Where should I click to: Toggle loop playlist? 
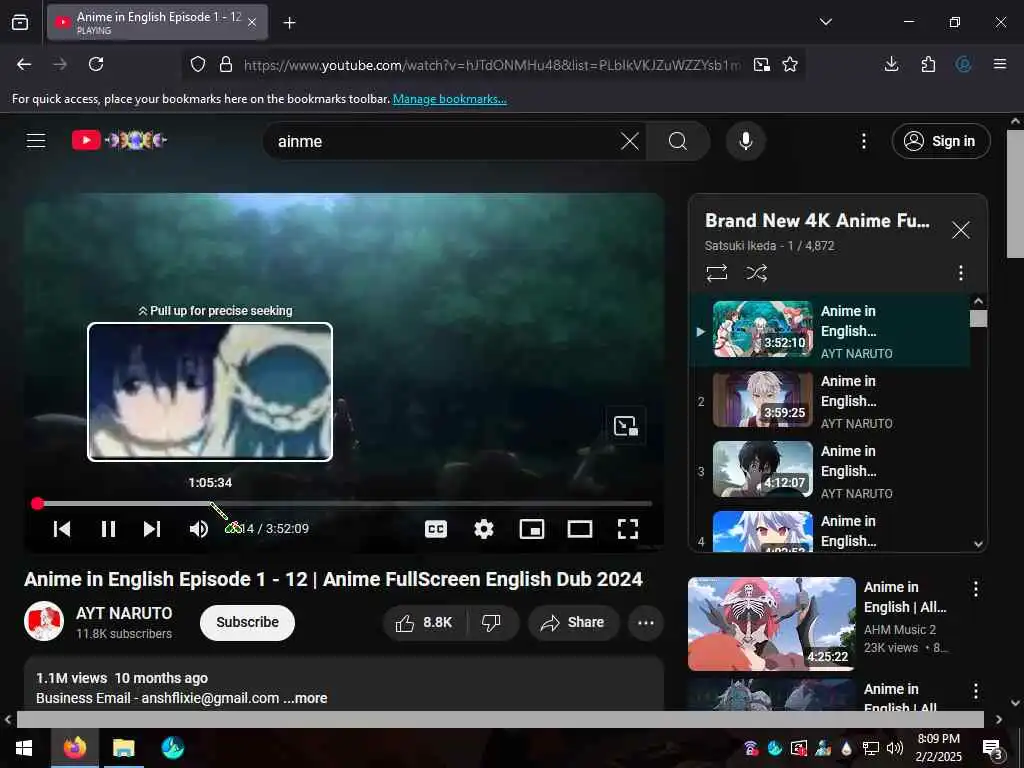pyautogui.click(x=716, y=272)
